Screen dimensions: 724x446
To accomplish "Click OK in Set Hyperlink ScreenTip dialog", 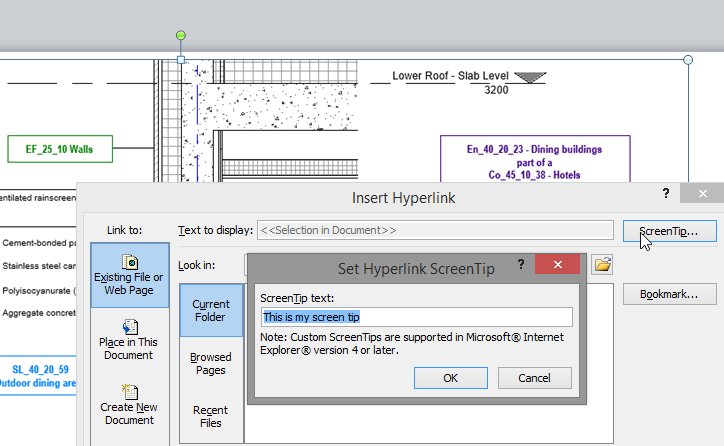I will tap(451, 378).
